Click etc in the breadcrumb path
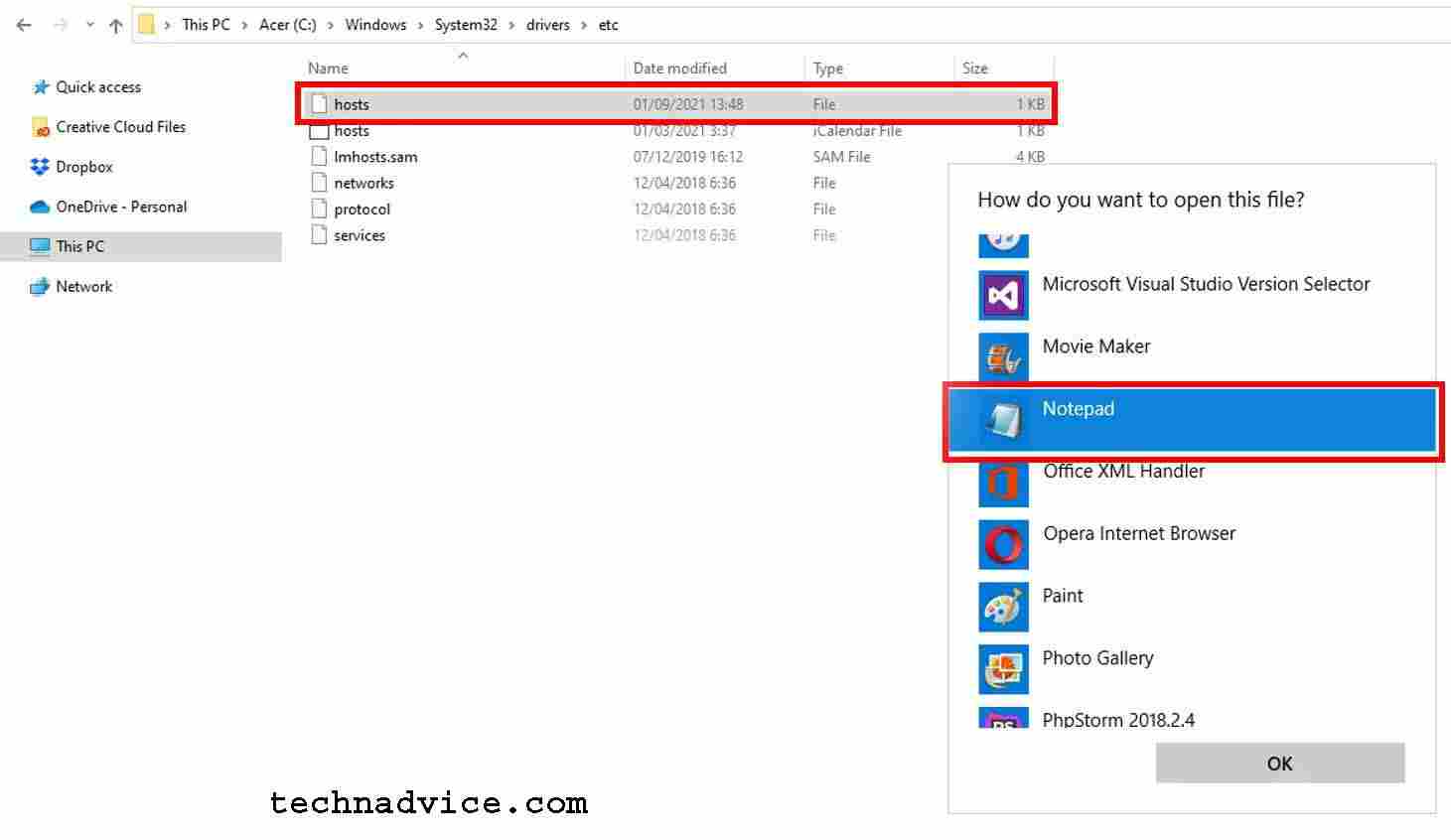The height and width of the screenshot is (840, 1451). [608, 25]
